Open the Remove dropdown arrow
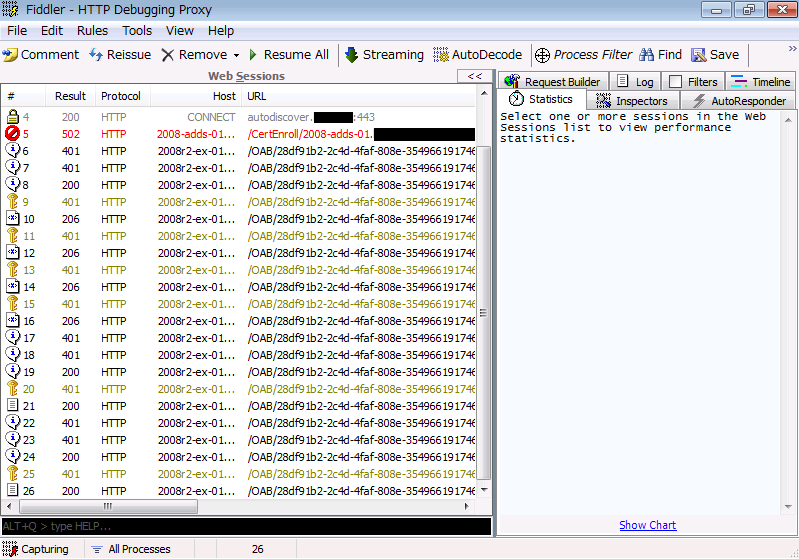 236,55
